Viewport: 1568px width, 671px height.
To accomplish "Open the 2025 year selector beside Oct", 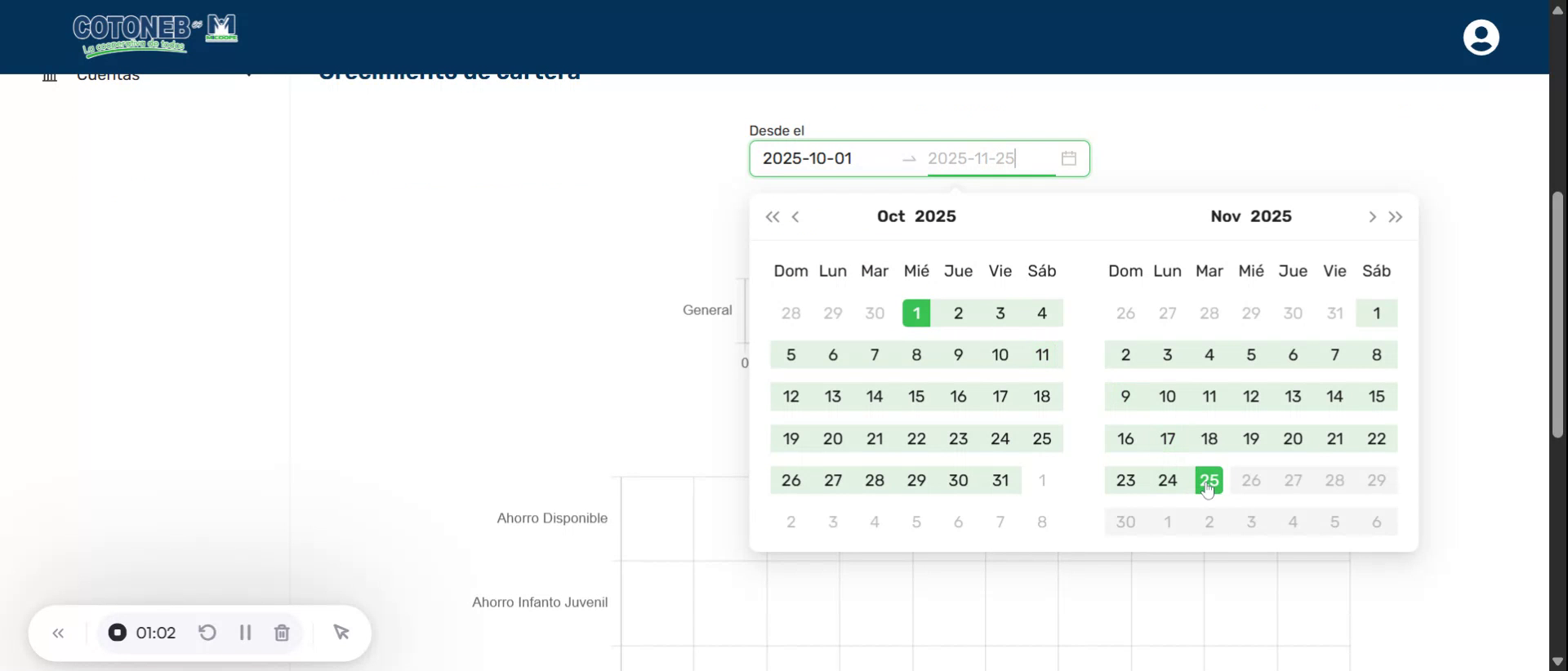I will click(x=935, y=216).
